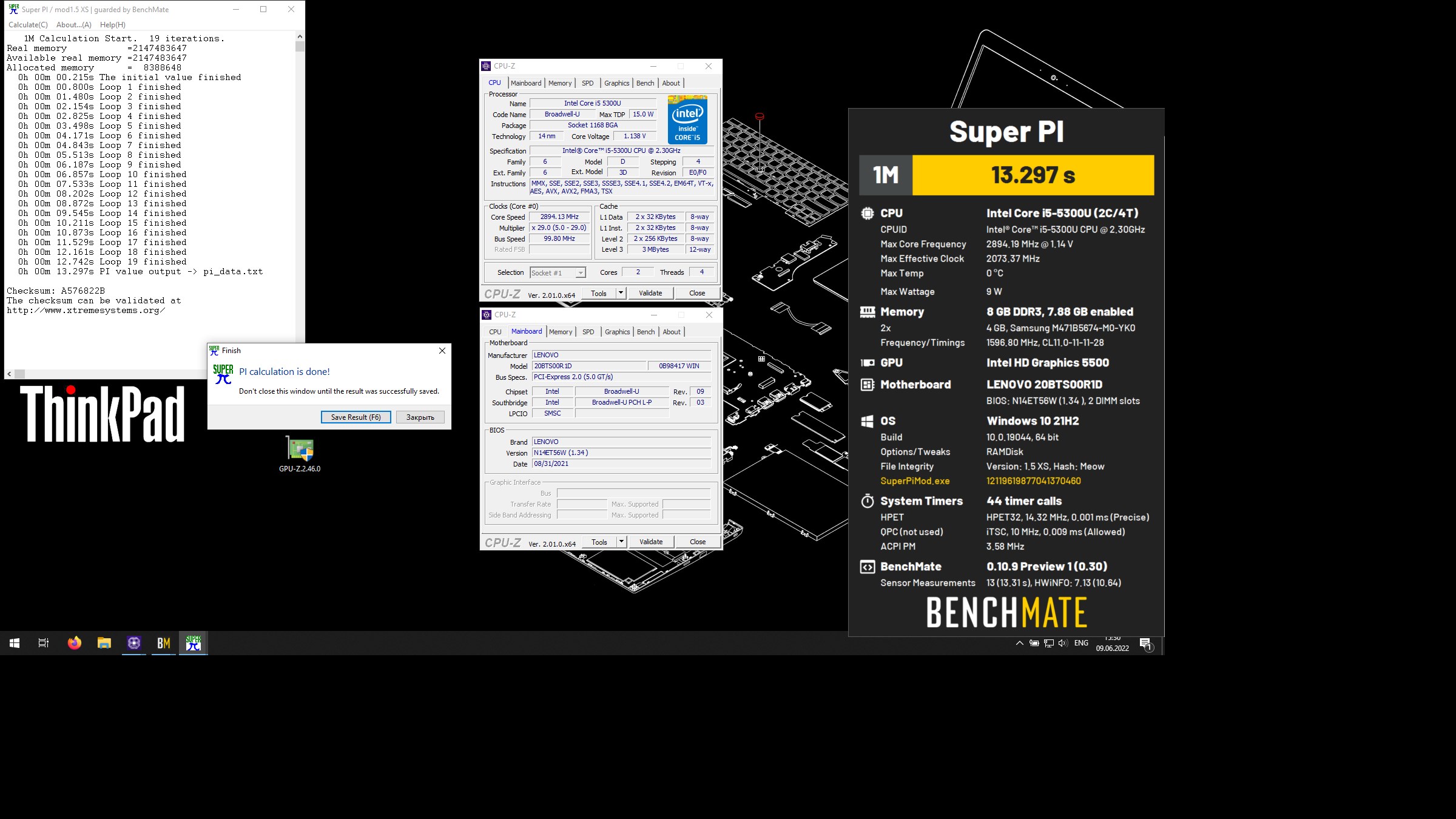
Task: Click the xtremesystems.org URL text
Action: [86, 311]
